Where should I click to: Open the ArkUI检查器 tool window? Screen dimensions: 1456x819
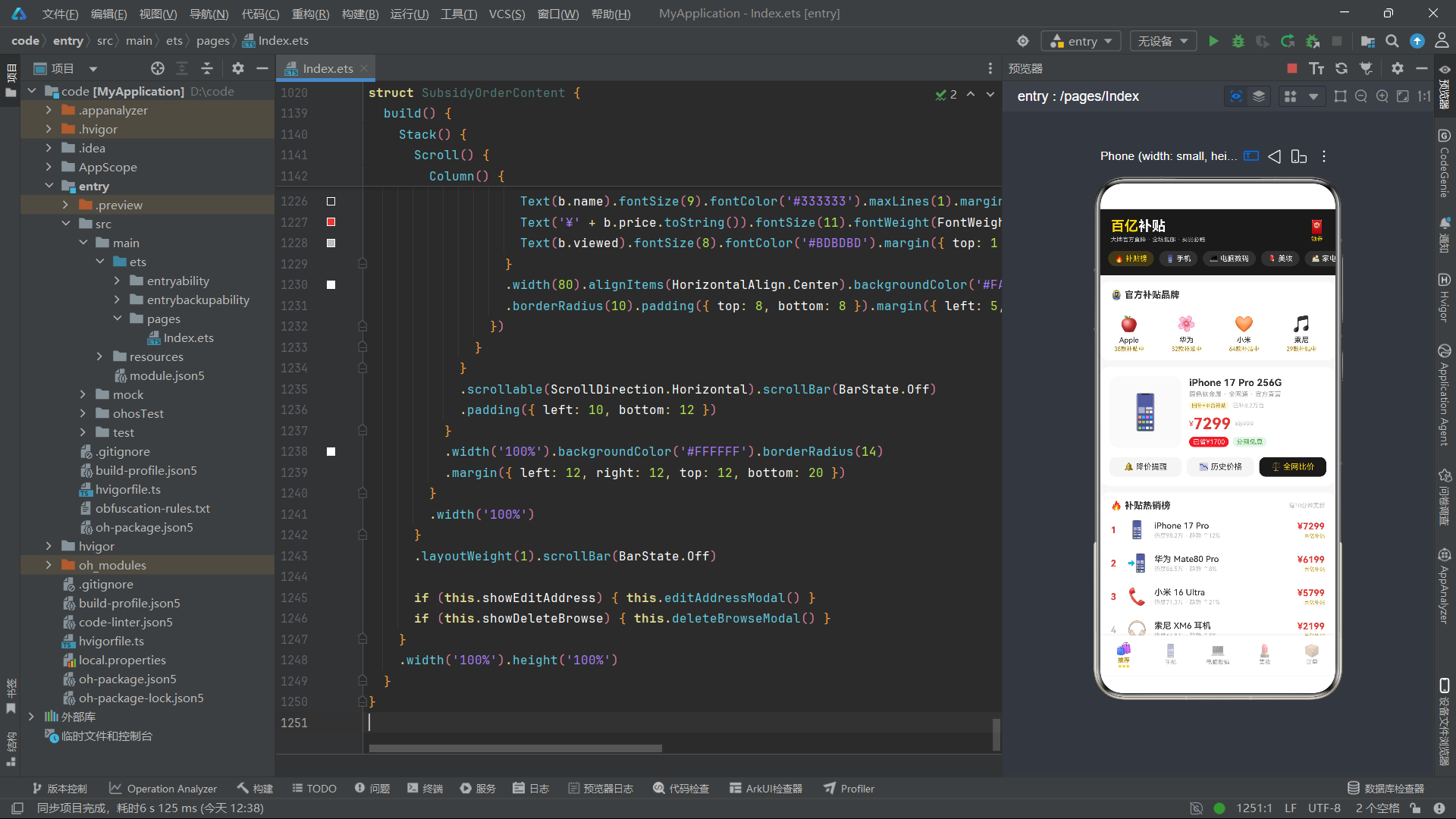click(x=766, y=789)
